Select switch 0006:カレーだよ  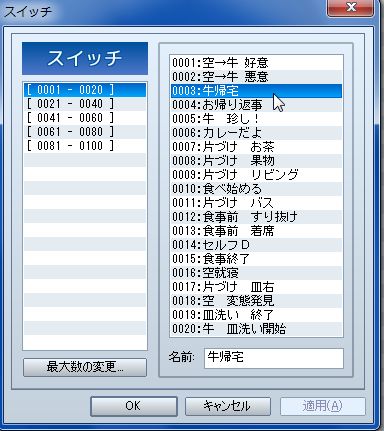click(256, 133)
